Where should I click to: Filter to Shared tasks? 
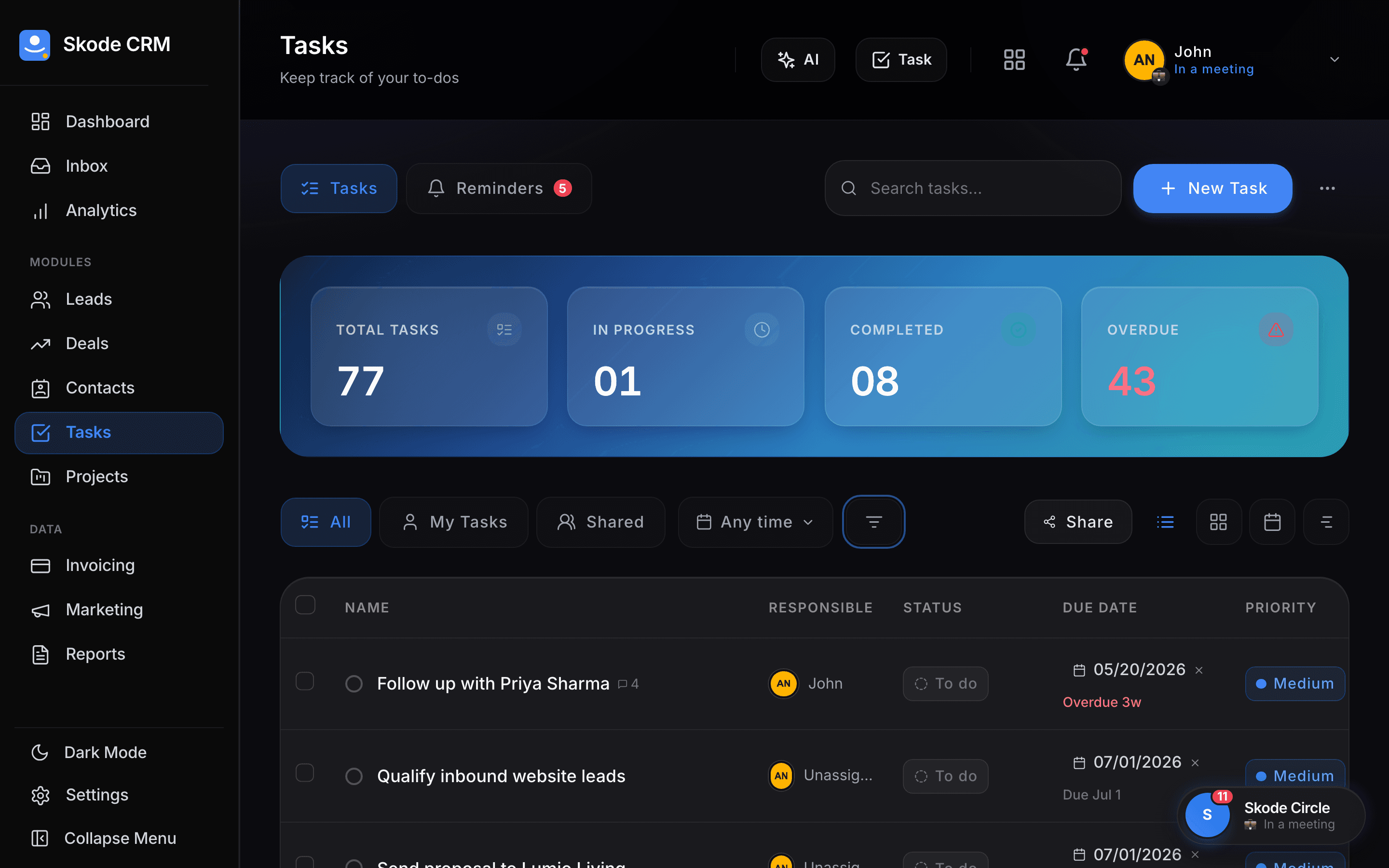(600, 522)
